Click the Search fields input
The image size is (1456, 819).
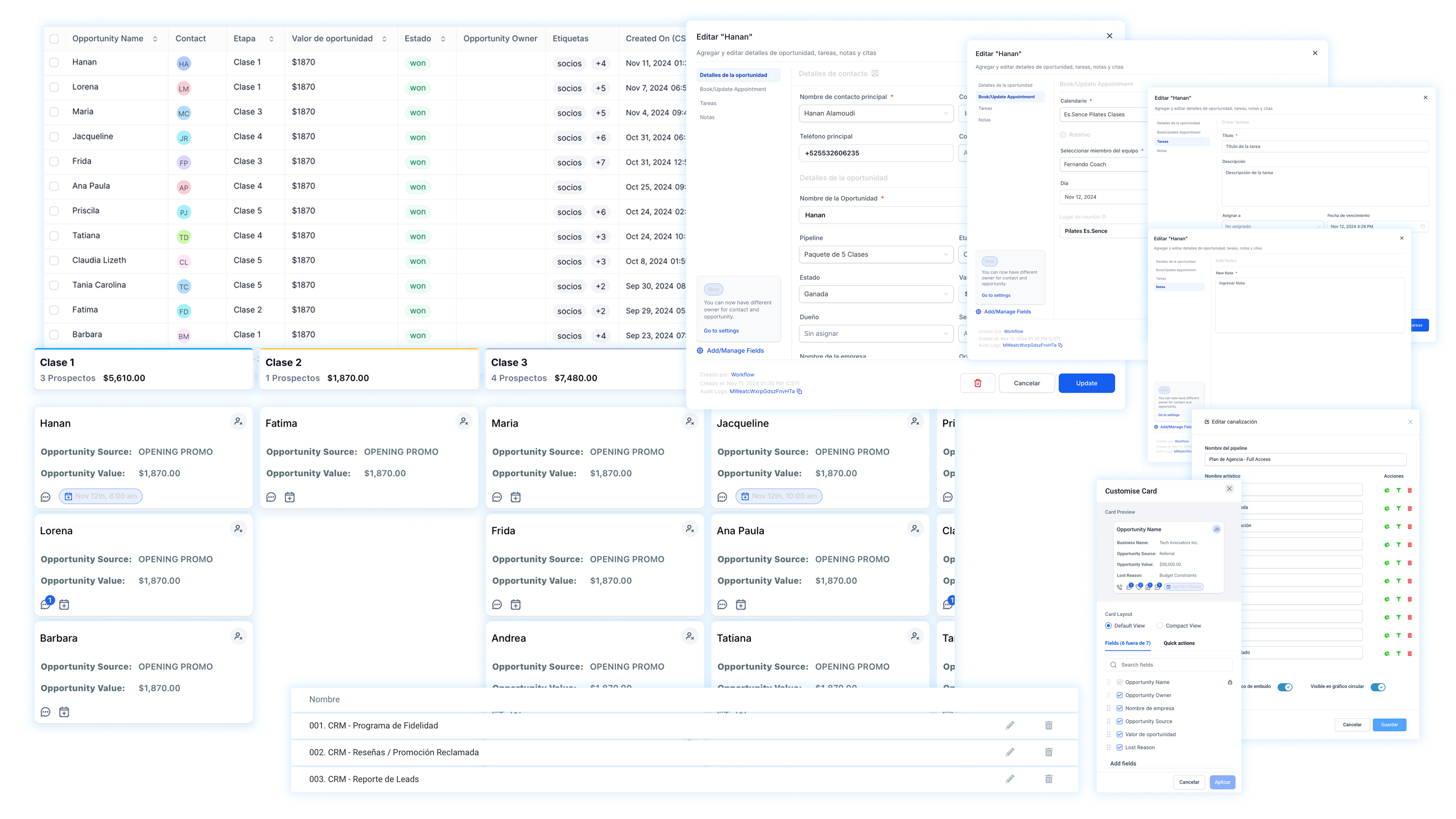point(1169,665)
